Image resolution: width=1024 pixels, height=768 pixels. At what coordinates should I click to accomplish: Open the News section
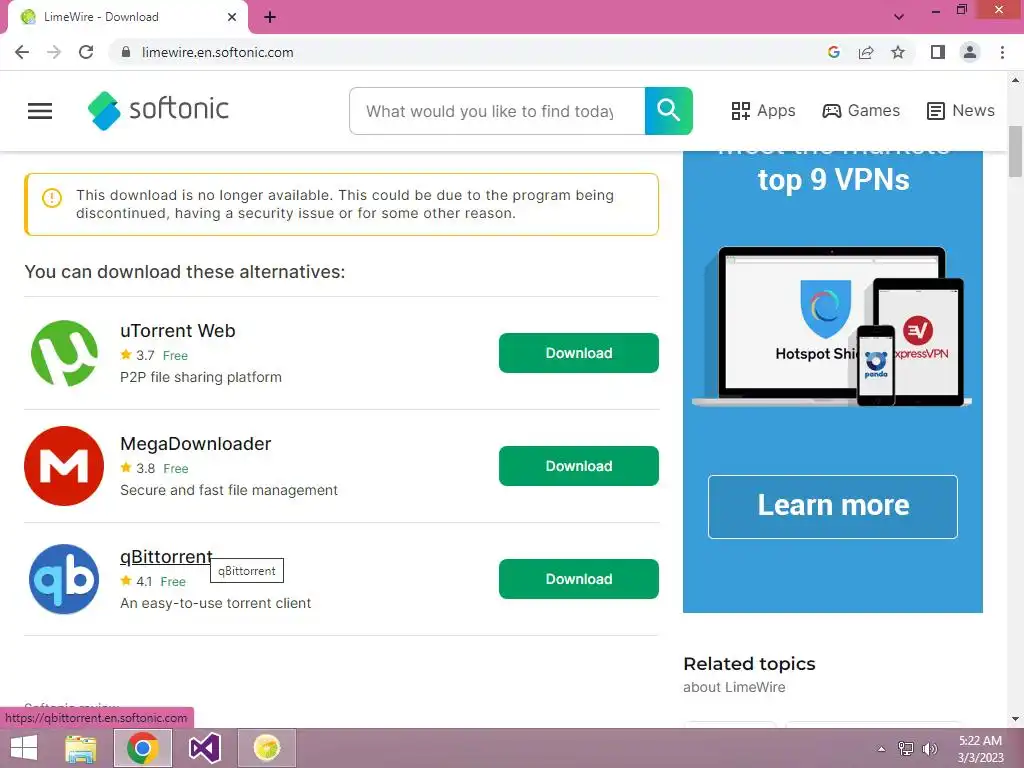(x=961, y=111)
